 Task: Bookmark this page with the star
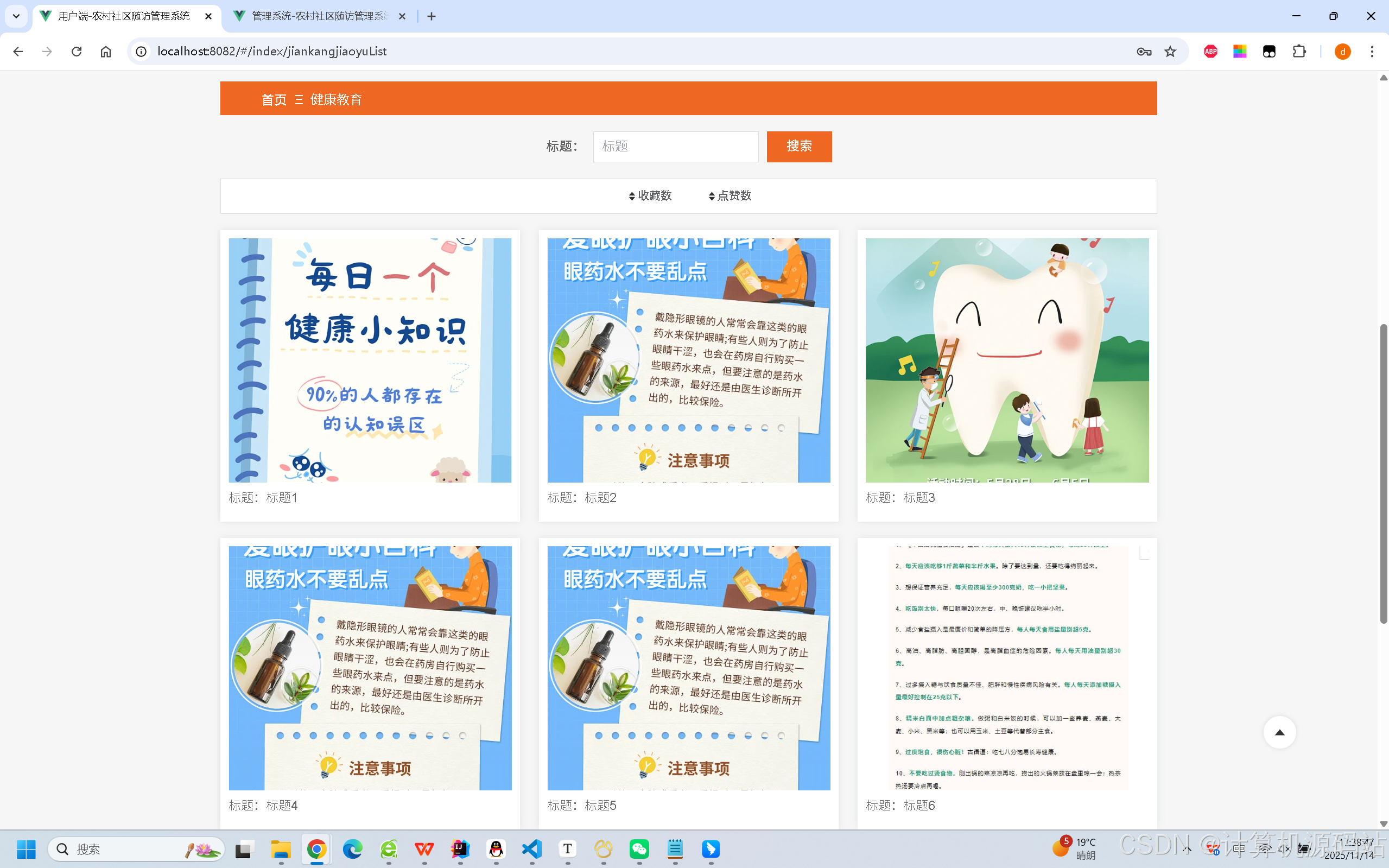pyautogui.click(x=1170, y=52)
